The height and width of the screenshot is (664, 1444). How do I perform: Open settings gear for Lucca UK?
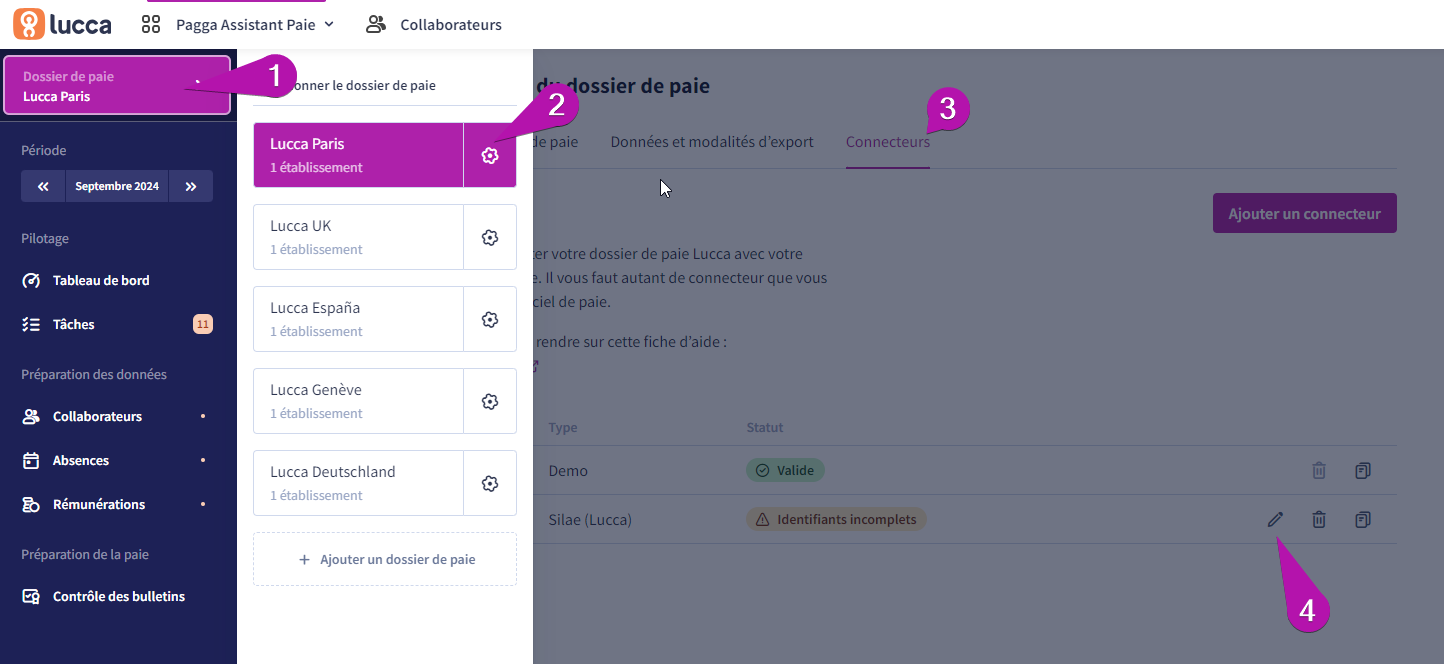490,237
